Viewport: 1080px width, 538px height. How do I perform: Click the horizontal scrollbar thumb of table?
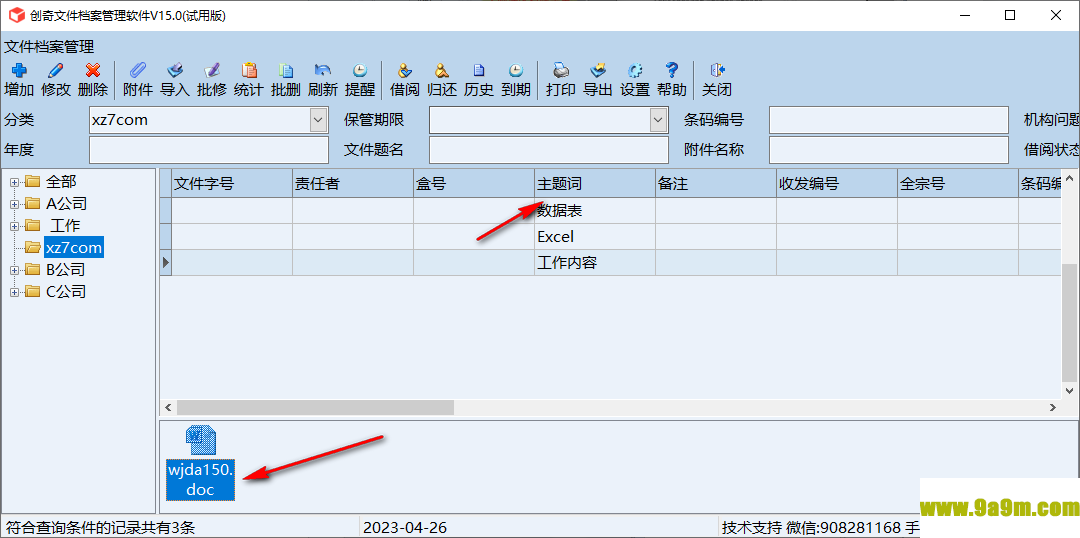[x=315, y=407]
